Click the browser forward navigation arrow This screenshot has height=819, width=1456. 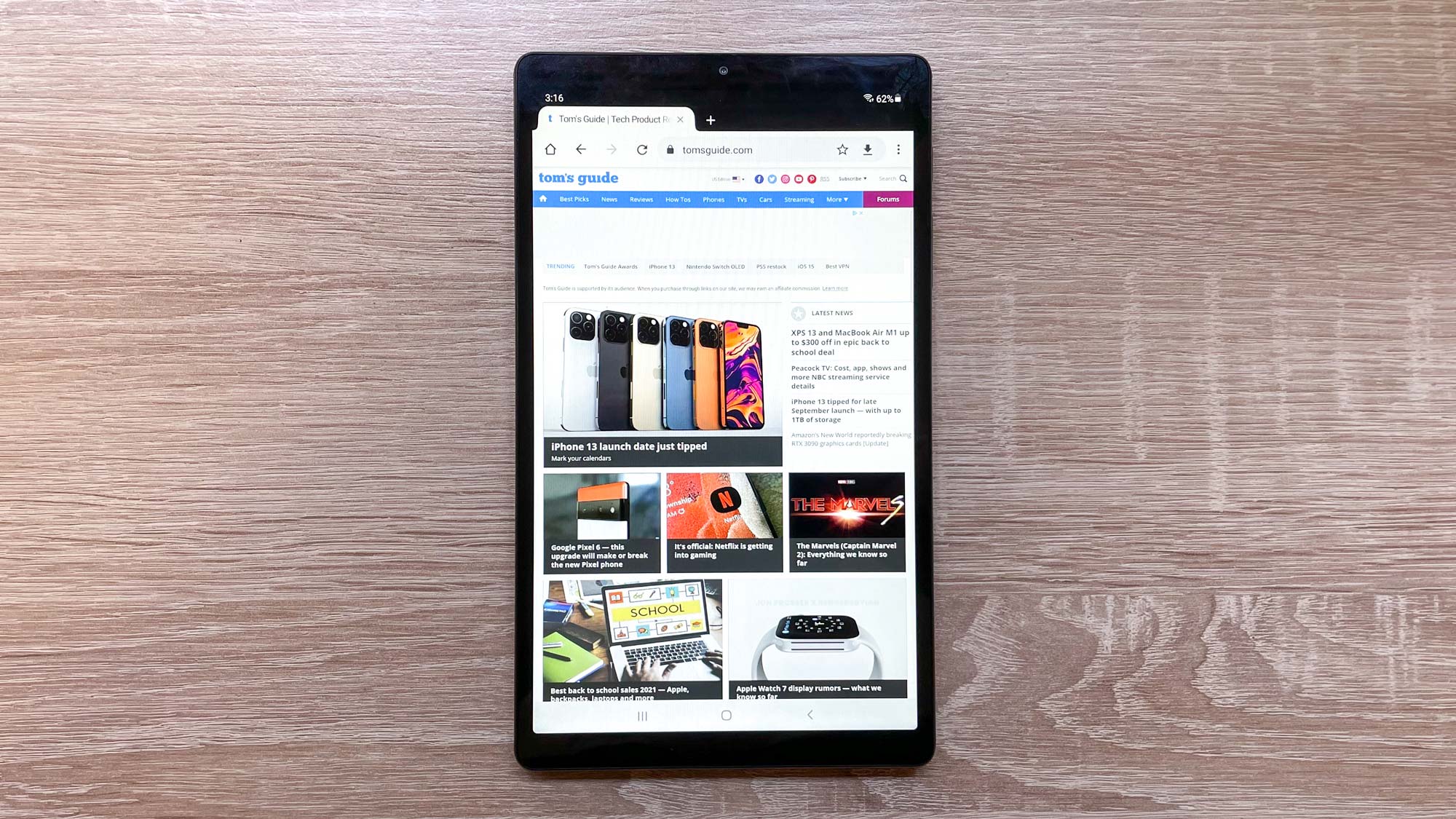[611, 150]
